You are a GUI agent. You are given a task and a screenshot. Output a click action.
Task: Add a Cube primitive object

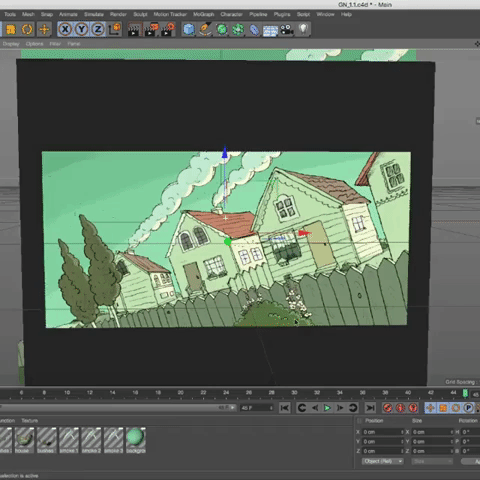coord(189,29)
